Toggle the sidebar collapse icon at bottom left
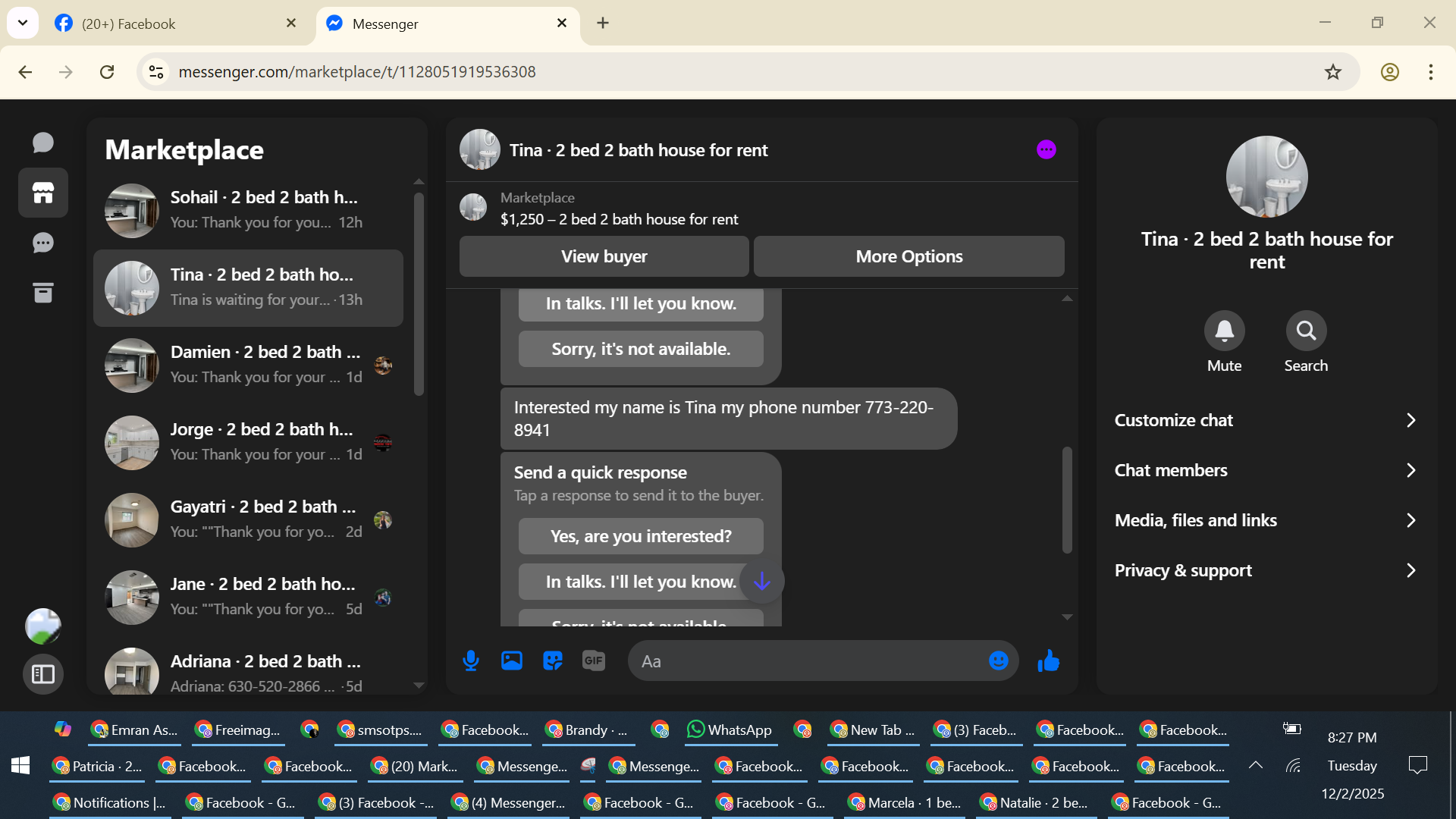This screenshot has height=819, width=1456. tap(43, 673)
